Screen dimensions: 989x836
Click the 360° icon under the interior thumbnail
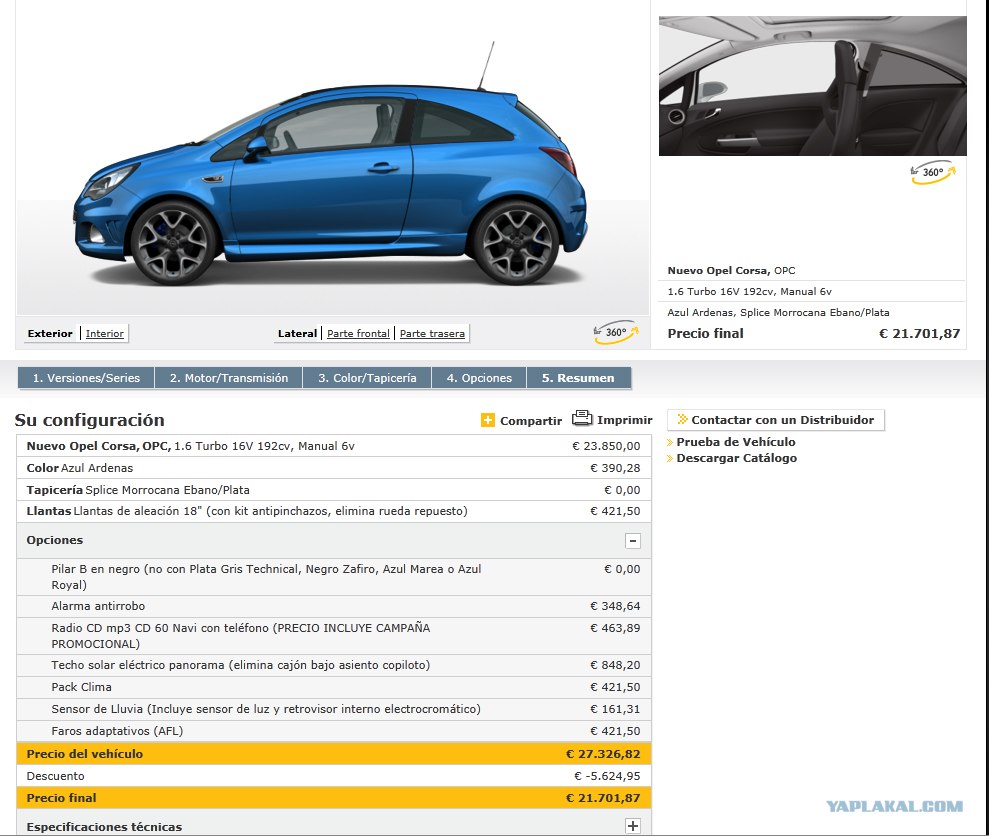[933, 172]
